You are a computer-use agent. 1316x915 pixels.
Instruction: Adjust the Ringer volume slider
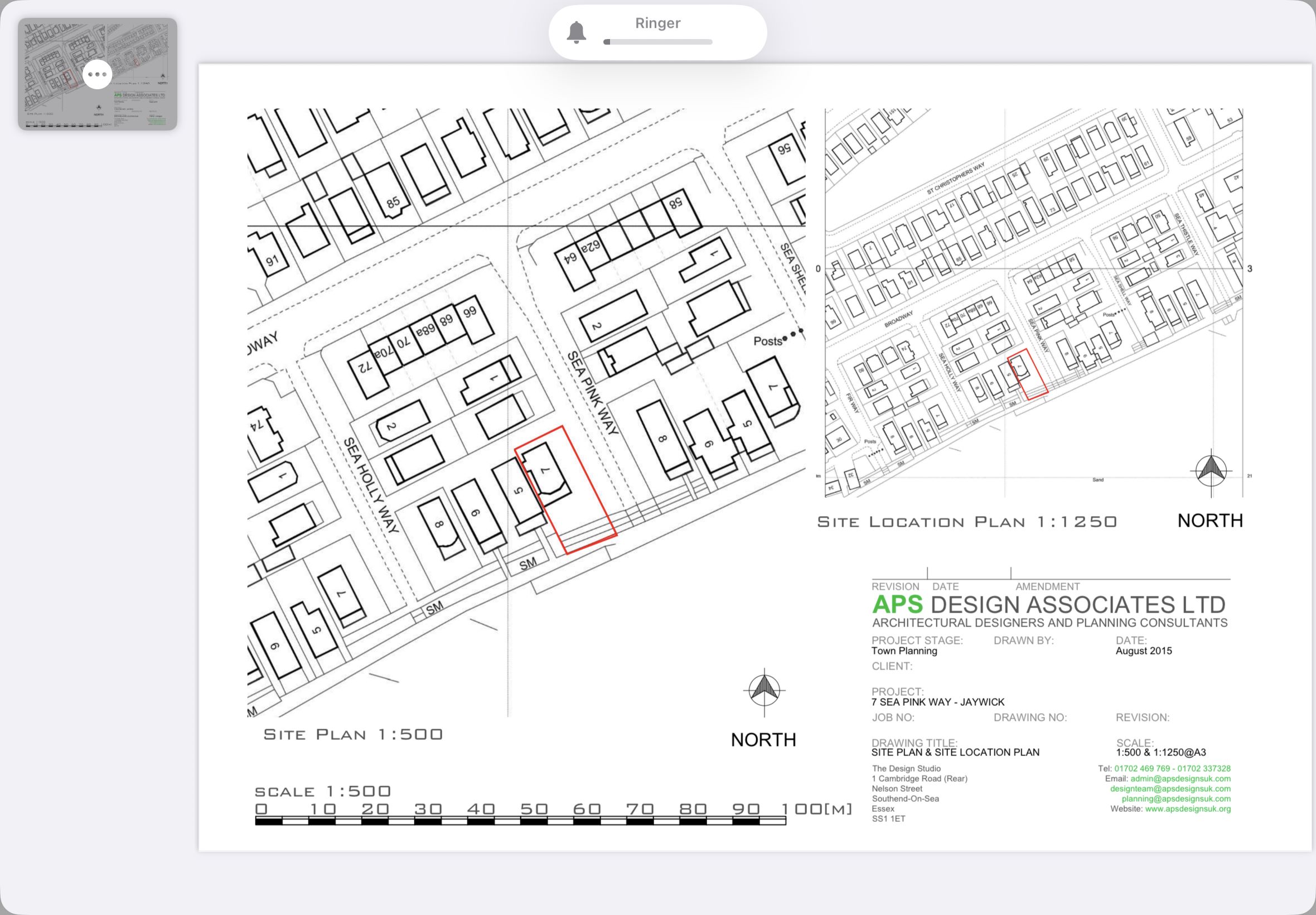pos(657,42)
